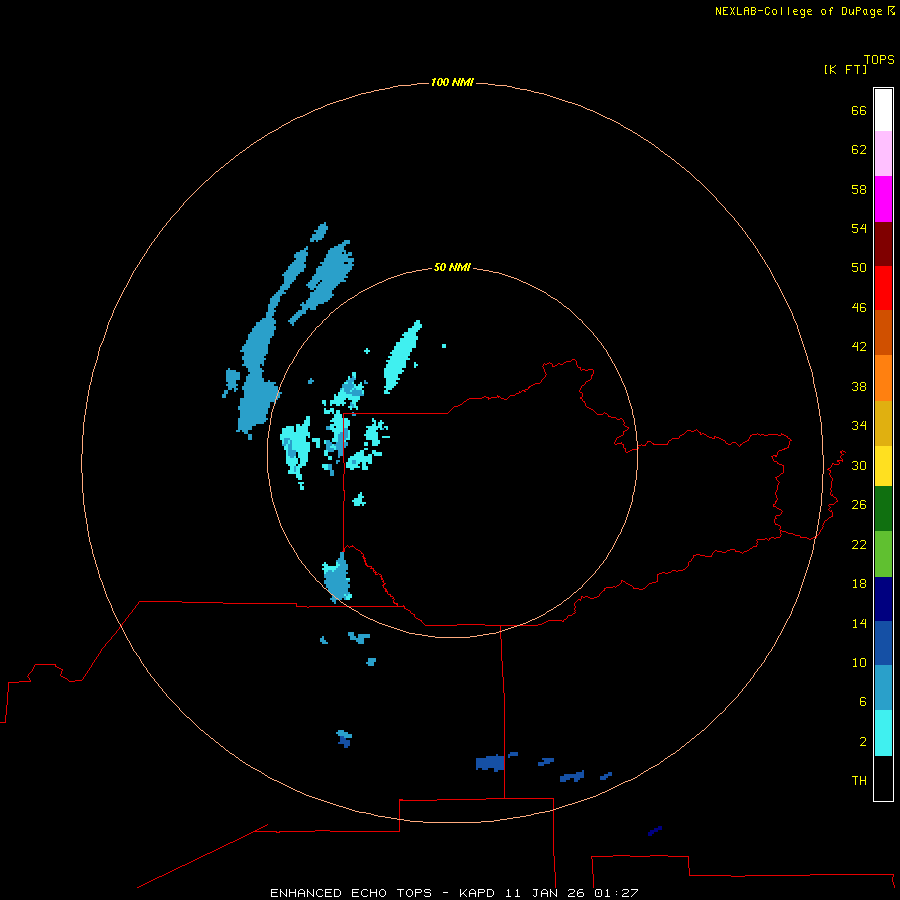
Task: Click the legend value '30'
Action: (859, 465)
